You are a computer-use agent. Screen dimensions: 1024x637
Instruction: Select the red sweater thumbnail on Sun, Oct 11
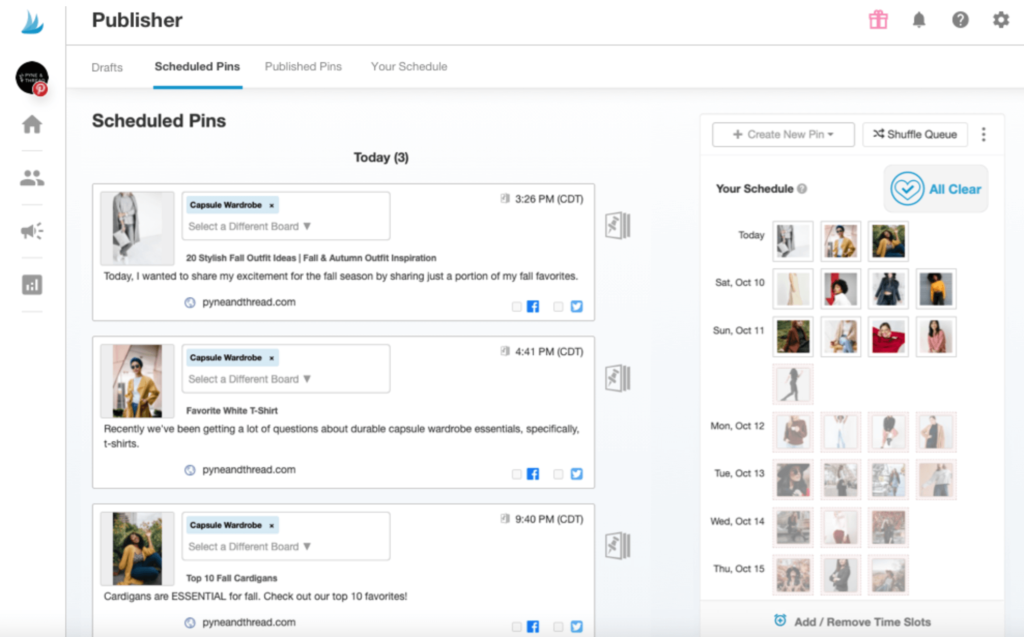click(888, 336)
